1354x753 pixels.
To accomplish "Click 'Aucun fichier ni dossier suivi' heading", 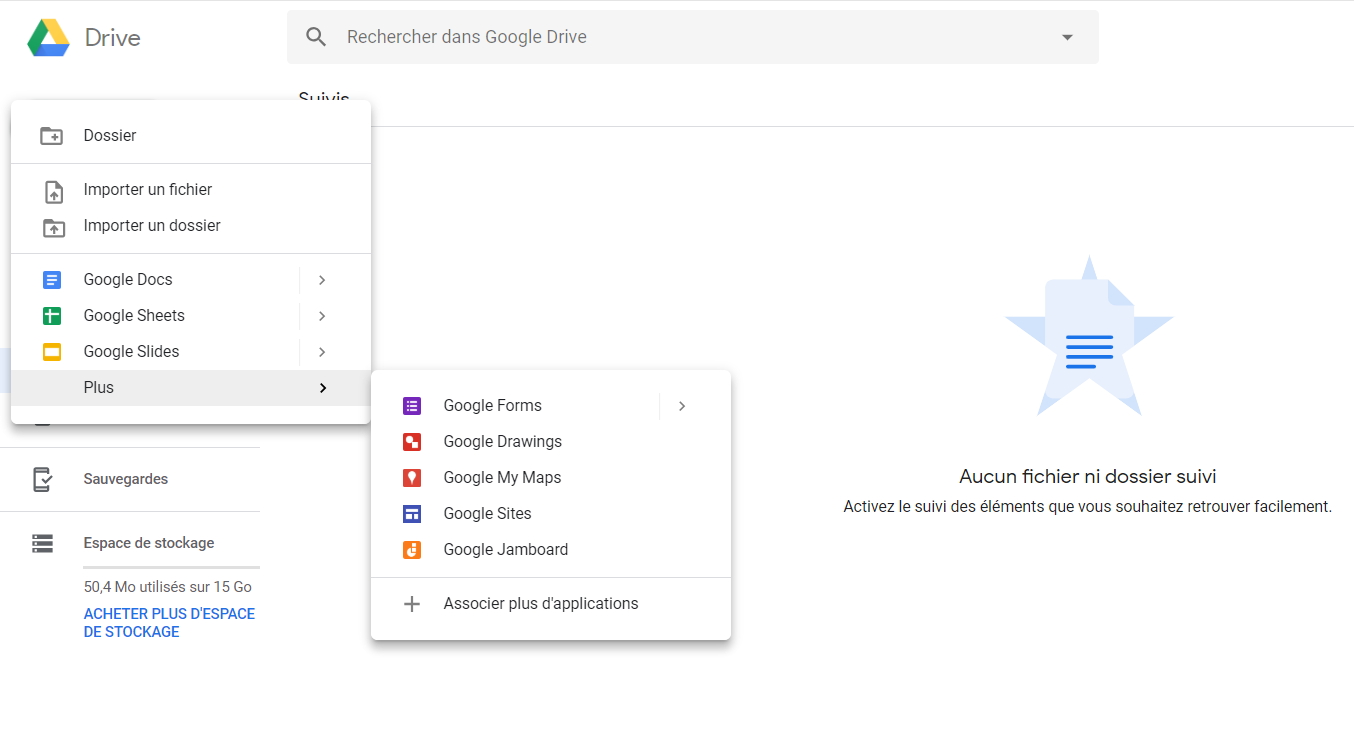I will 1088,477.
